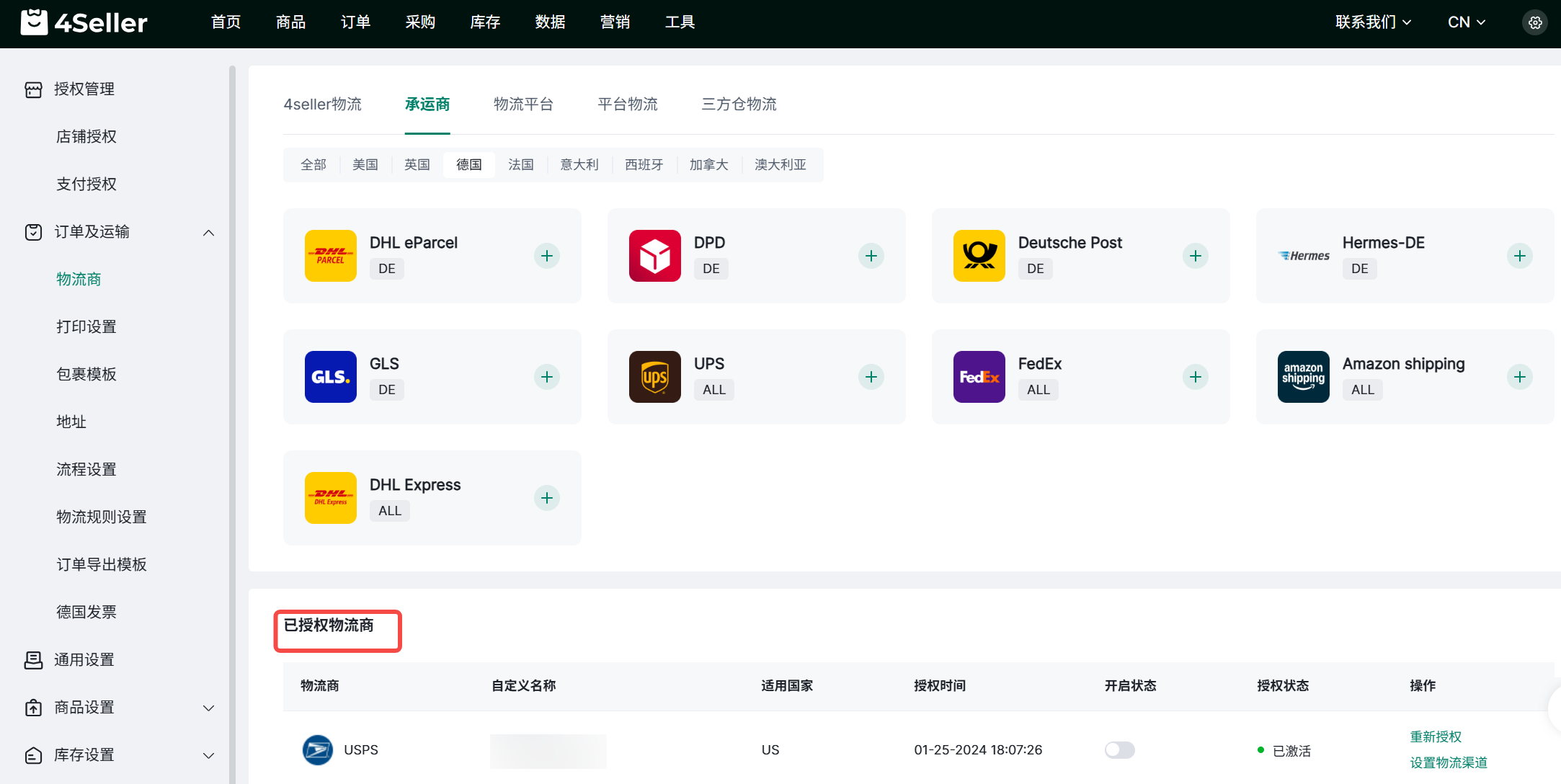Add the DPD carrier via plus icon
Screen dimensions: 1561x784
click(871, 256)
